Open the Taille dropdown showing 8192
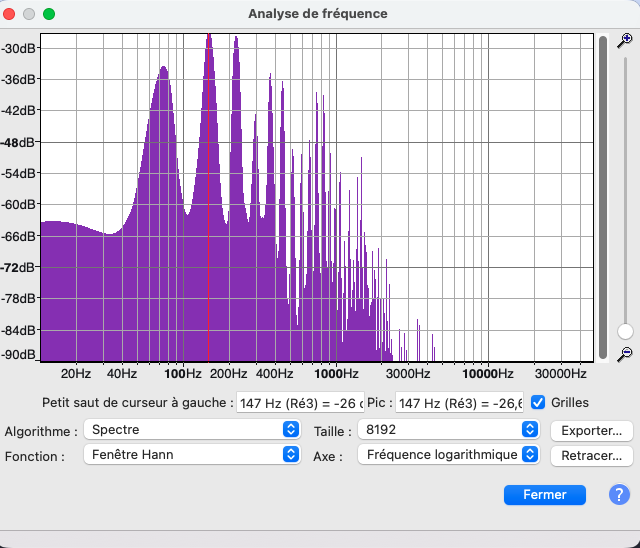The image size is (640, 548). 449,429
